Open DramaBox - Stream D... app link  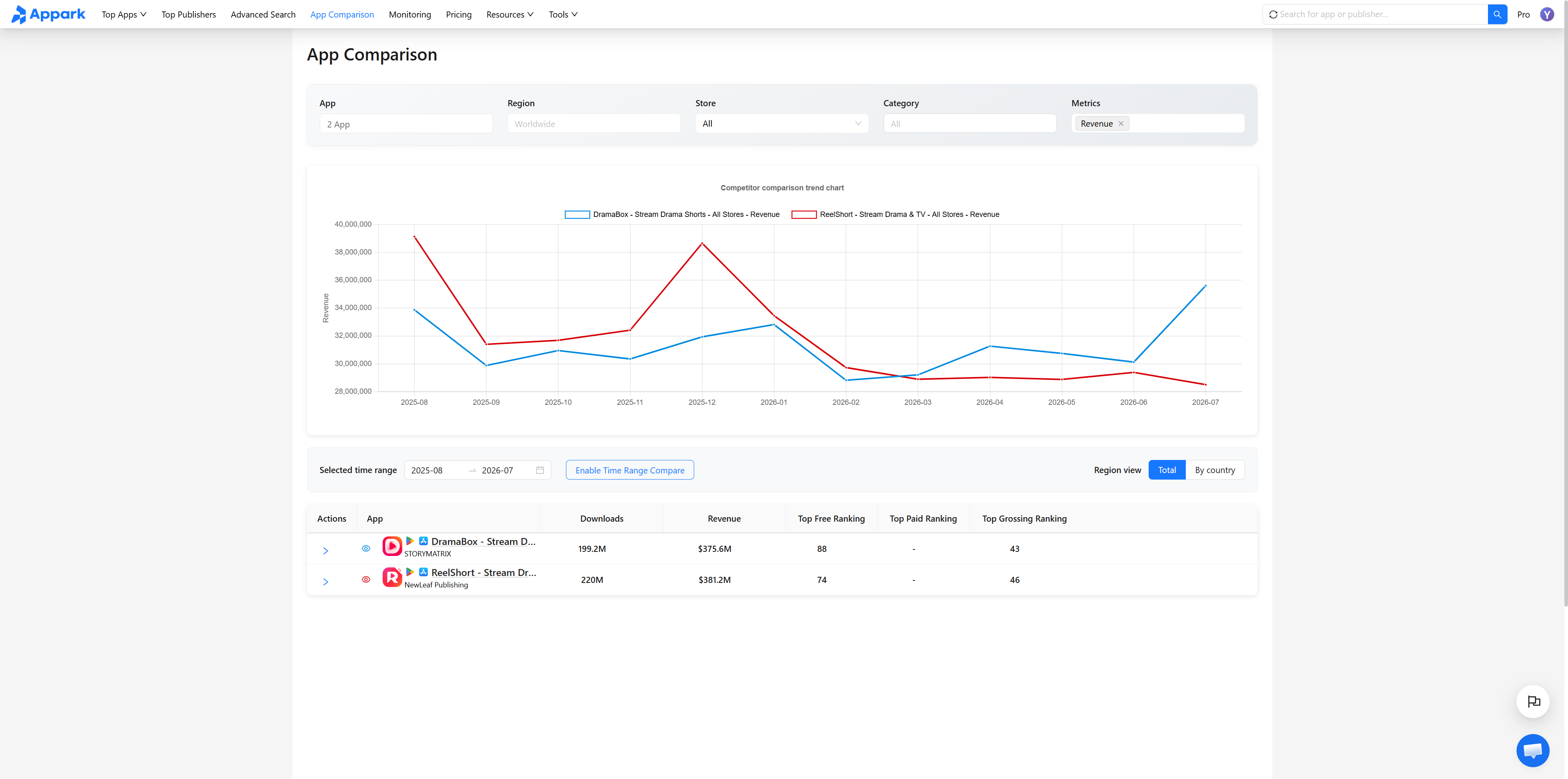tap(483, 541)
